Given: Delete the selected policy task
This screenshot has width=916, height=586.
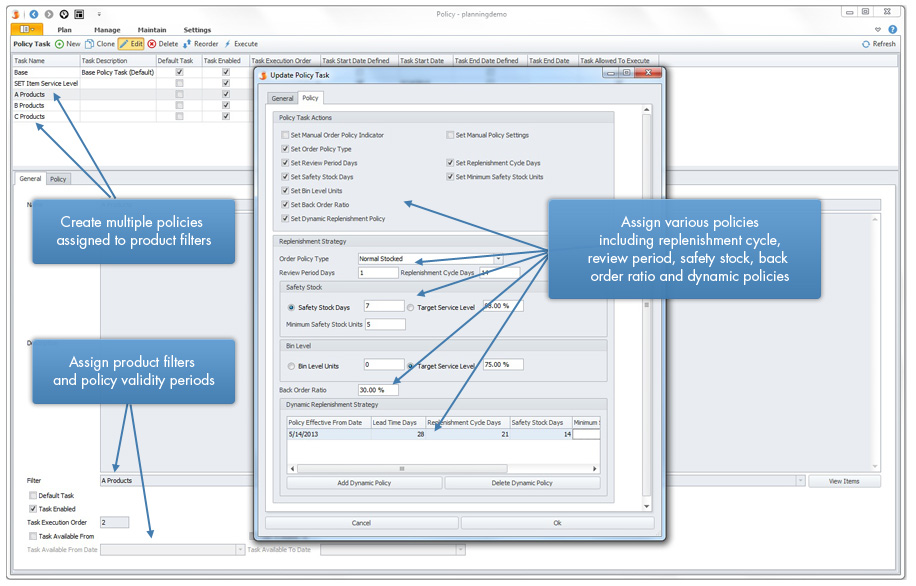Looking at the screenshot, I should 163,44.
